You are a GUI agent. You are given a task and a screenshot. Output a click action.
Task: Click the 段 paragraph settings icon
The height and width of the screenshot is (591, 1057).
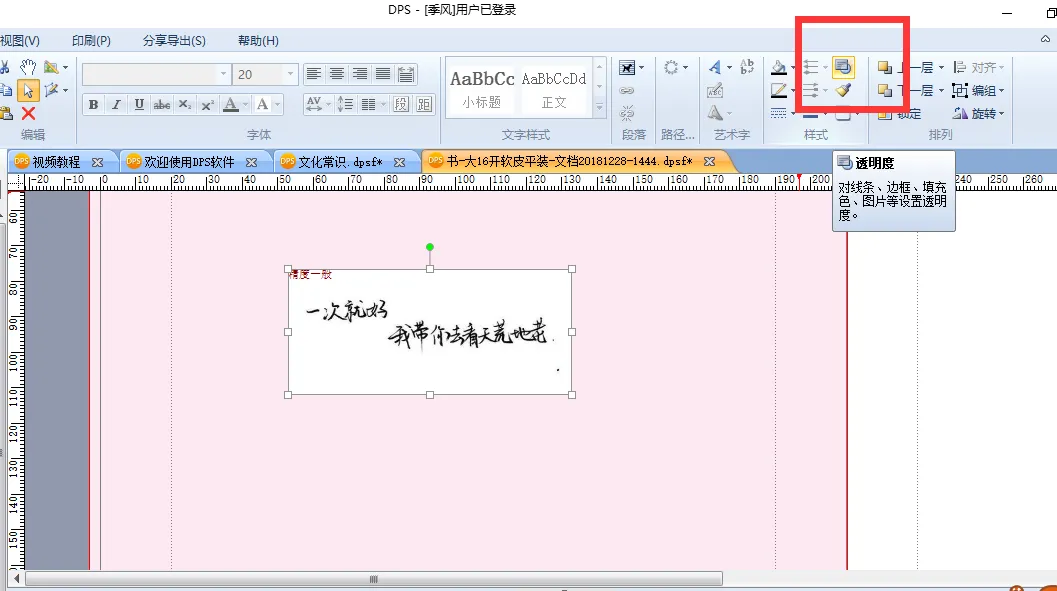[401, 104]
